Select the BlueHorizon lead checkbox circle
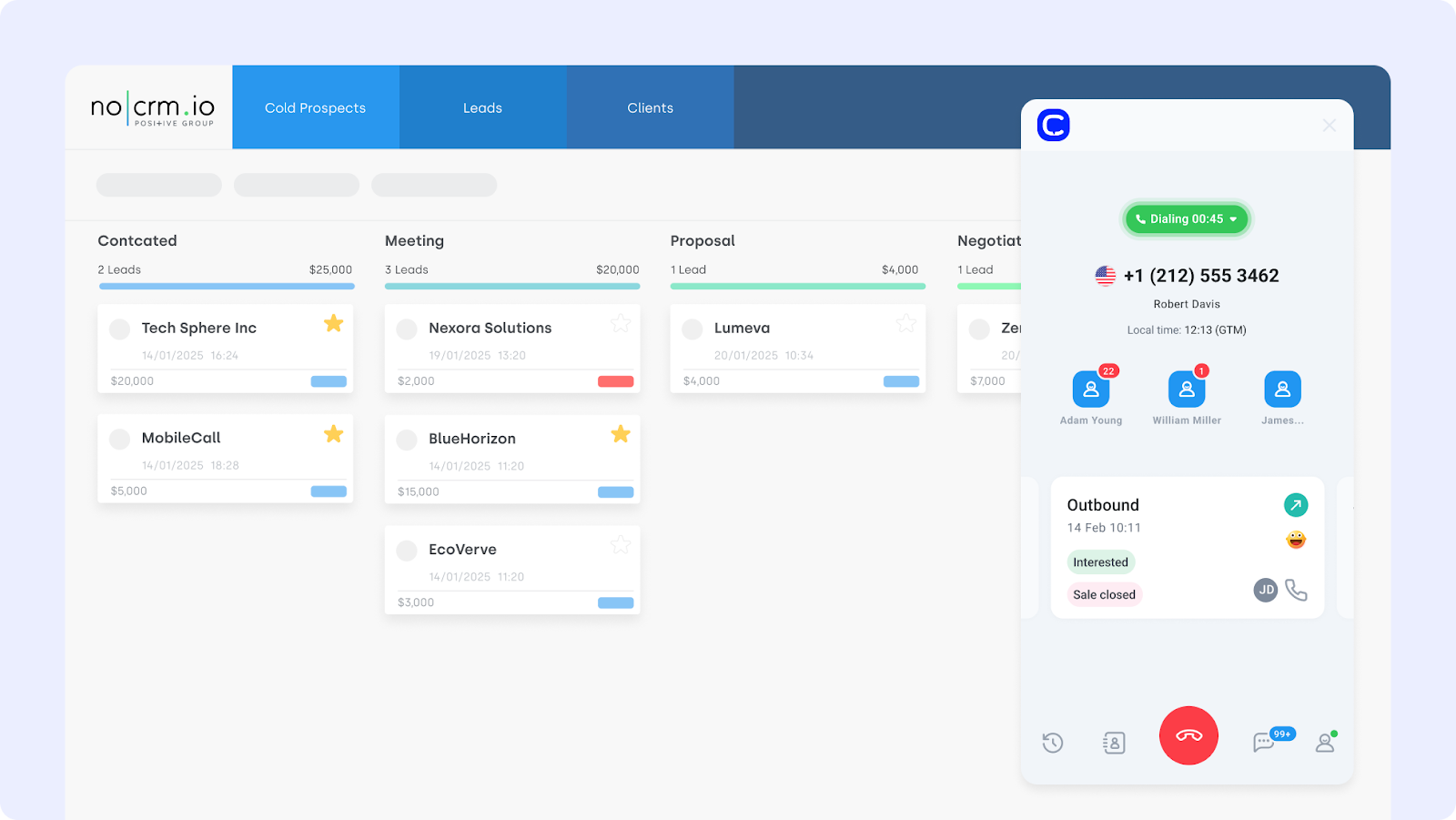Image resolution: width=1456 pixels, height=820 pixels. 407,440
